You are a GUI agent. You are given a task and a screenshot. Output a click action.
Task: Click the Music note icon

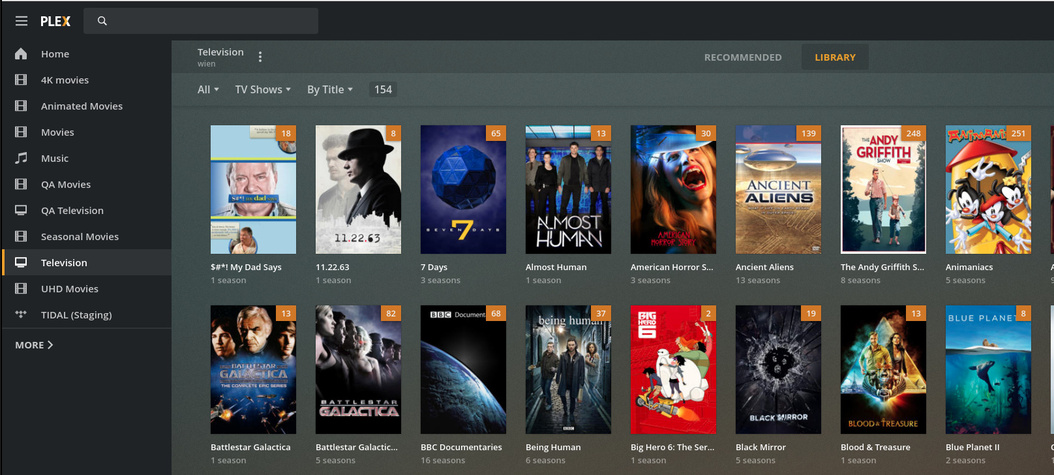(21, 159)
